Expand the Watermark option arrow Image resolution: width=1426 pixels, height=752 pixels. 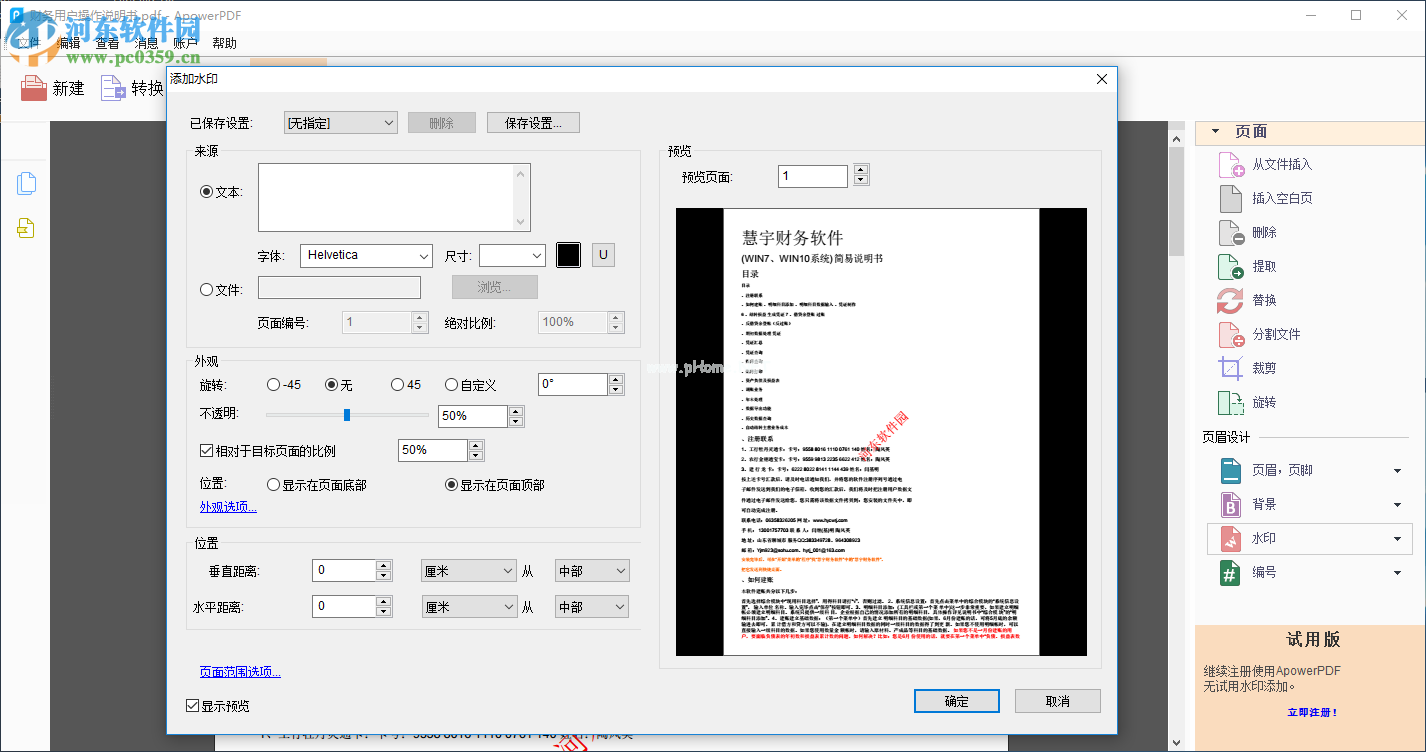[x=1397, y=539]
